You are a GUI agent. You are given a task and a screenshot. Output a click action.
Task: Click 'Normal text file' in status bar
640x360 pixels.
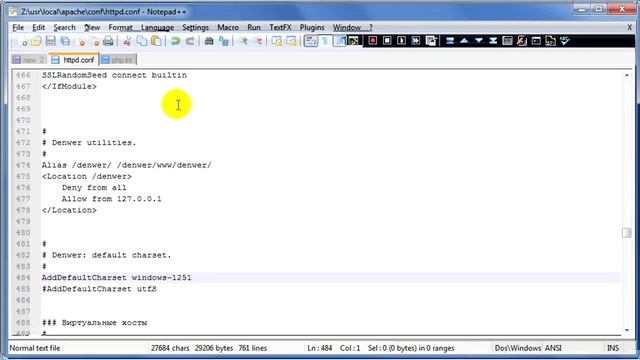click(35, 348)
